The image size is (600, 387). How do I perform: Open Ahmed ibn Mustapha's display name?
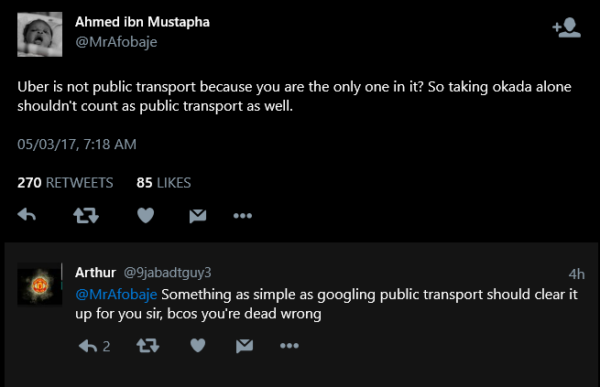click(x=142, y=22)
